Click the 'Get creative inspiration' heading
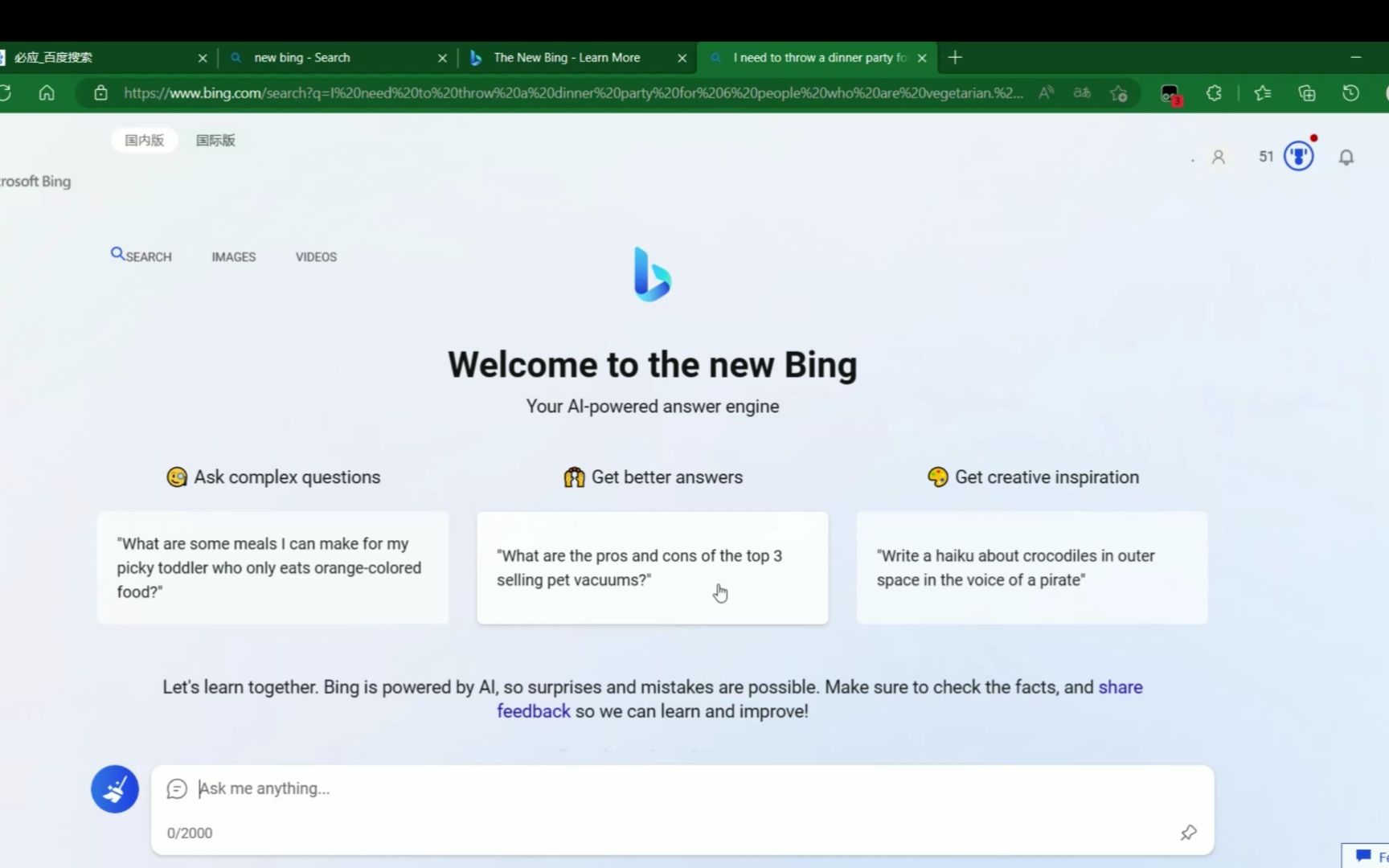Viewport: 1389px width, 868px height. pos(1033,477)
